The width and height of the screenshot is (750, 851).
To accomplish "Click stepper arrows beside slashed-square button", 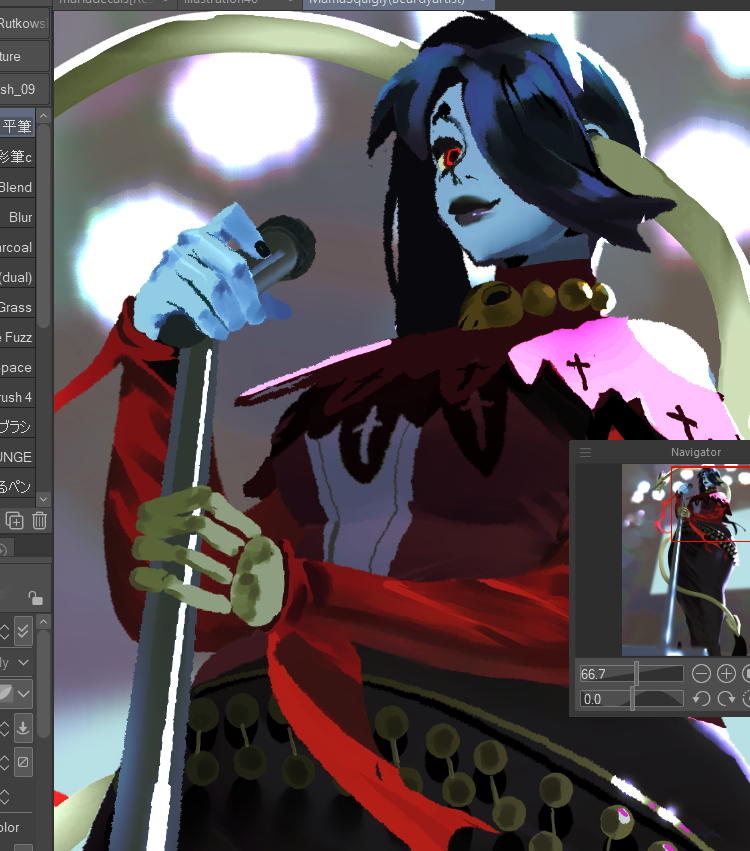I will 5,762.
